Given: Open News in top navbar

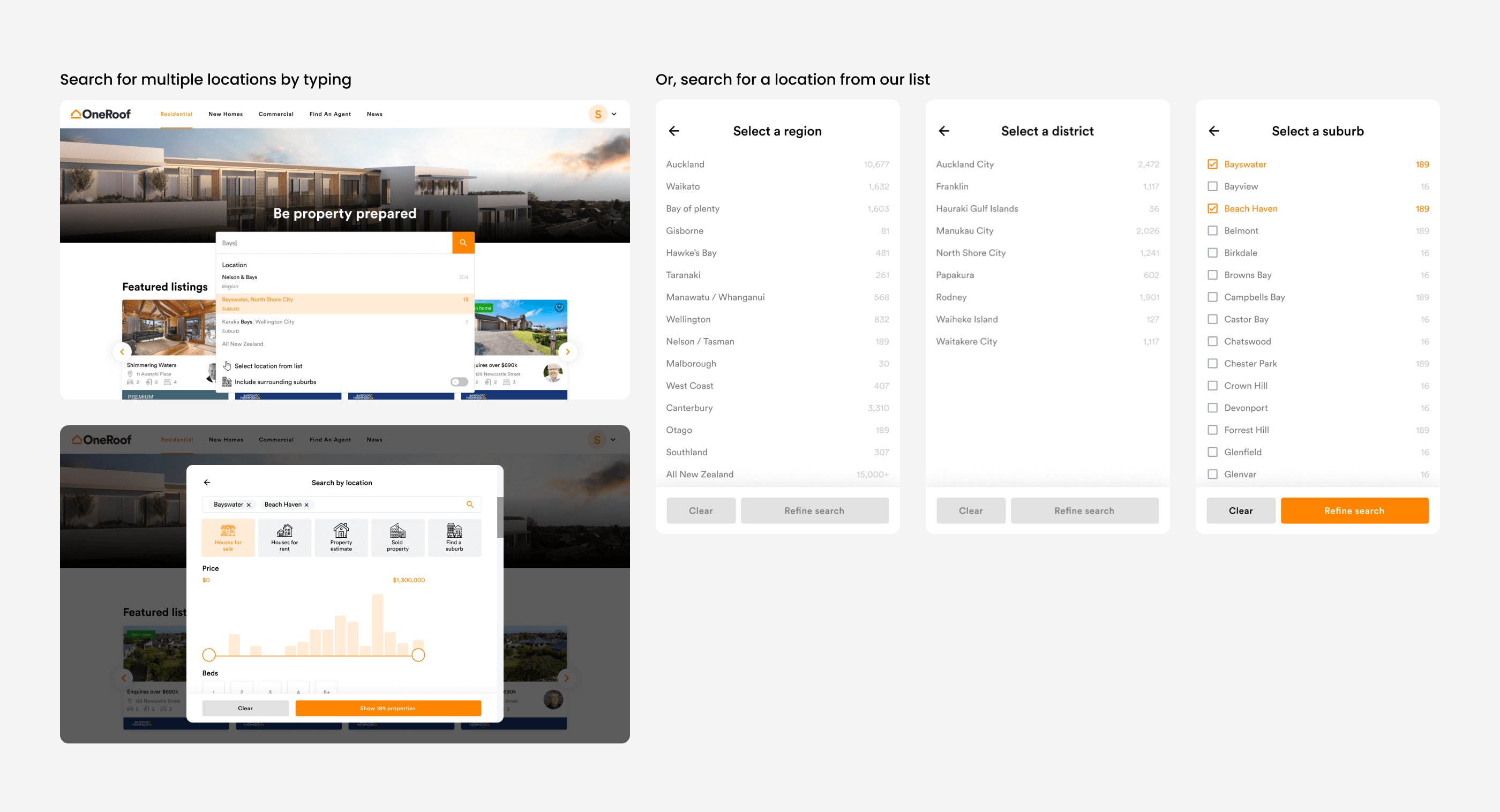Looking at the screenshot, I should click(x=374, y=114).
